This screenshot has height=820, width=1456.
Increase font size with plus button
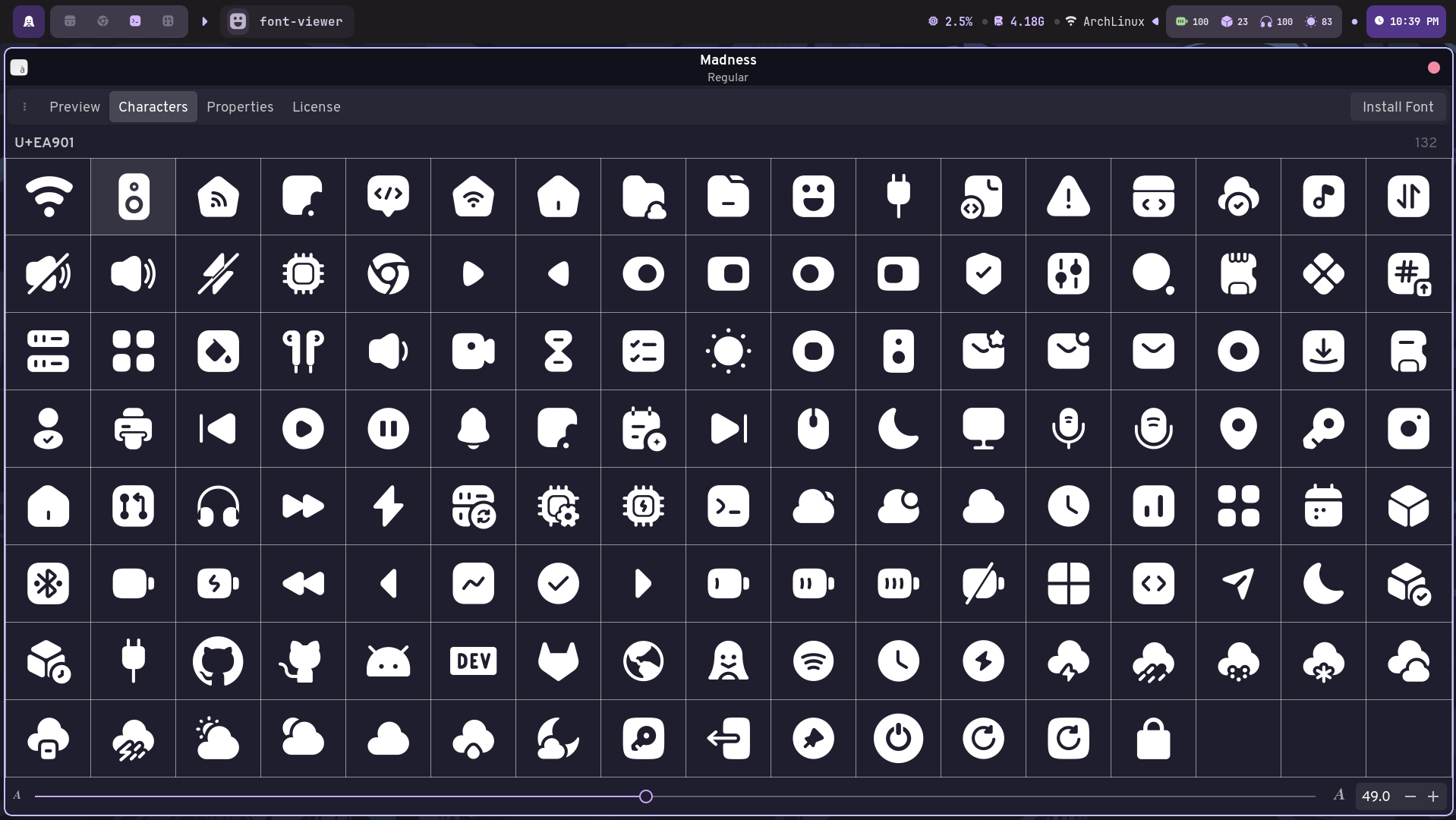(1433, 796)
